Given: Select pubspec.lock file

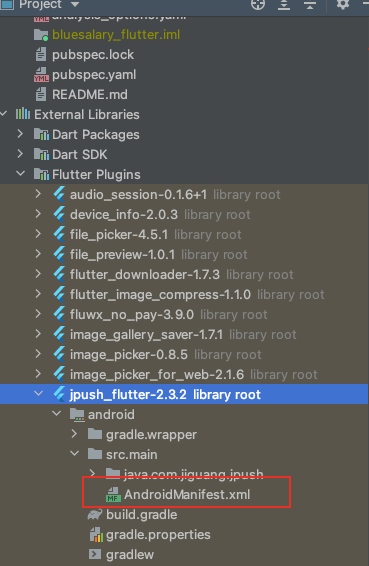Looking at the screenshot, I should tap(93, 55).
